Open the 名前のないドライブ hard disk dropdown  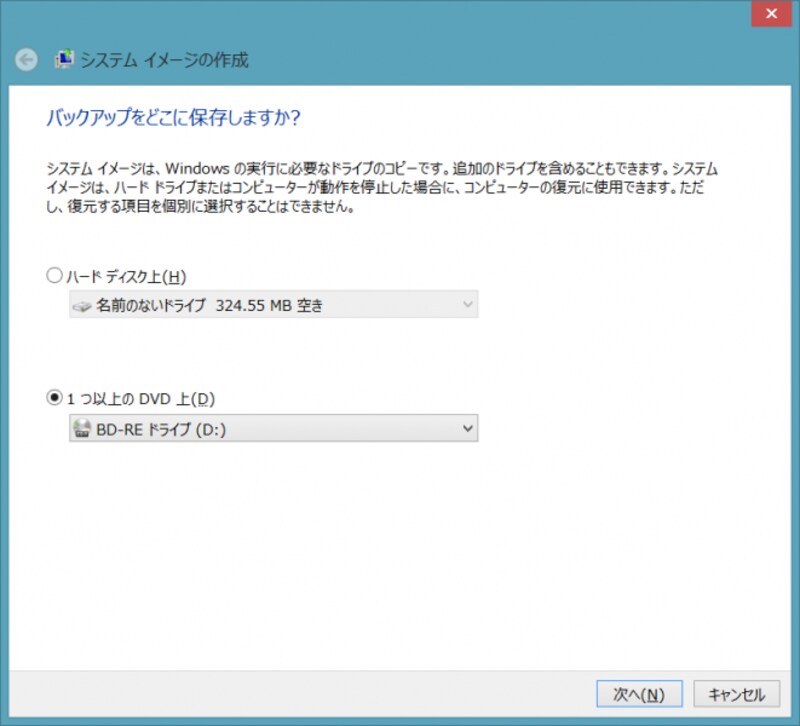tap(273, 305)
